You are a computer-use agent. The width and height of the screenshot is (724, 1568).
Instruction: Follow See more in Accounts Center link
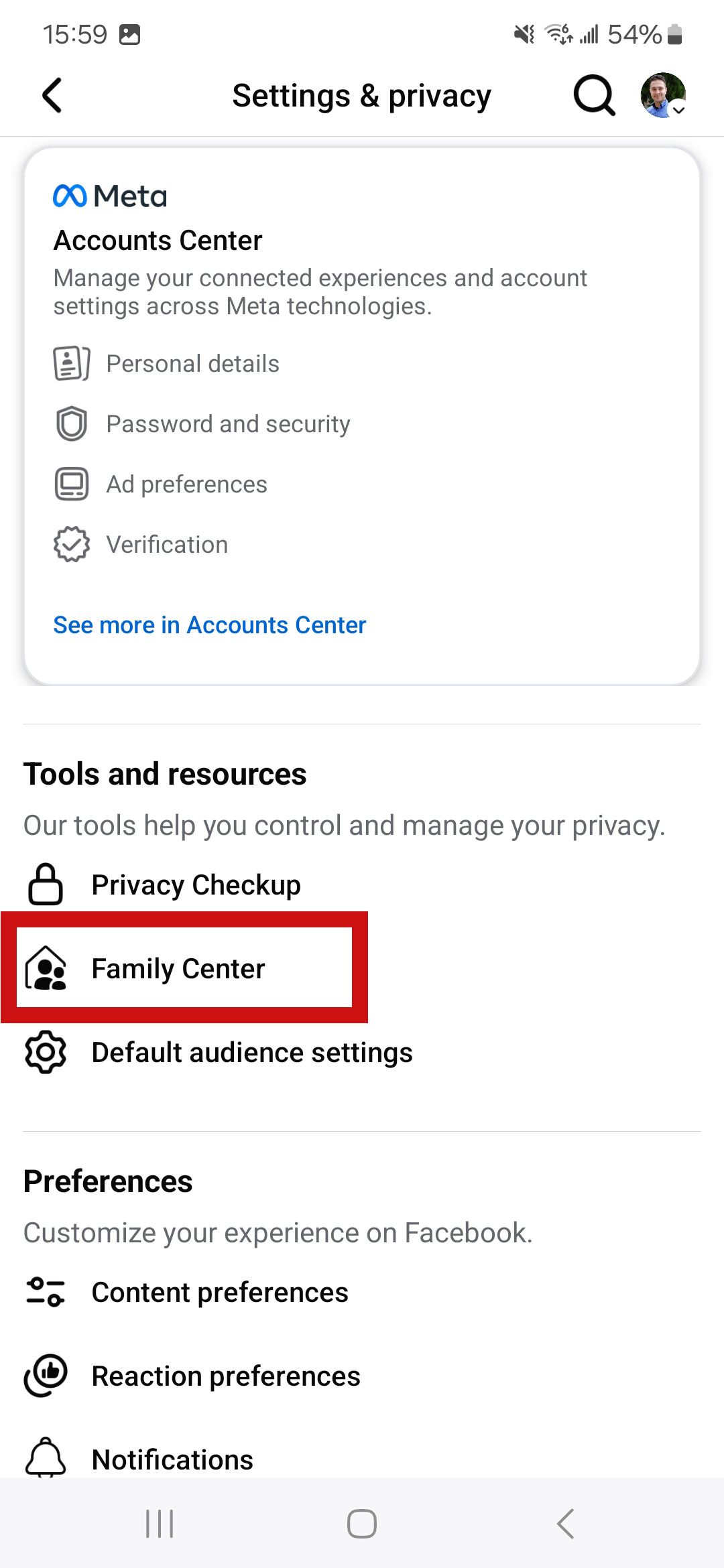(x=209, y=625)
